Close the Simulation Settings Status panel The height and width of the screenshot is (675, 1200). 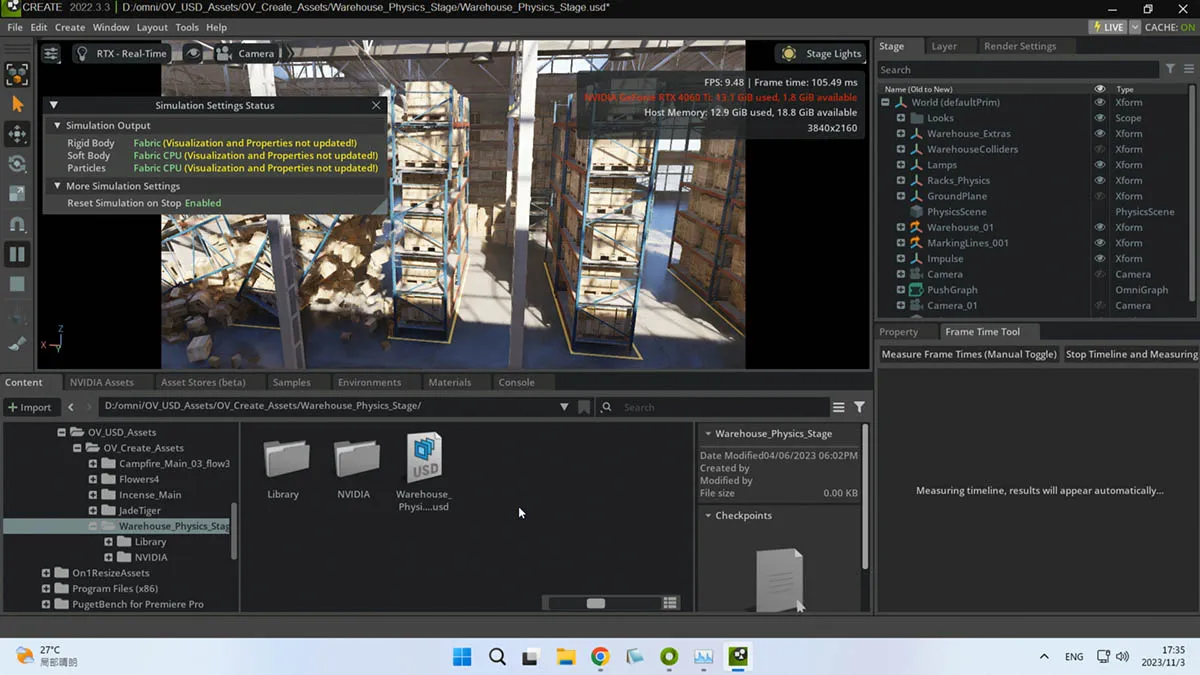[x=376, y=105]
